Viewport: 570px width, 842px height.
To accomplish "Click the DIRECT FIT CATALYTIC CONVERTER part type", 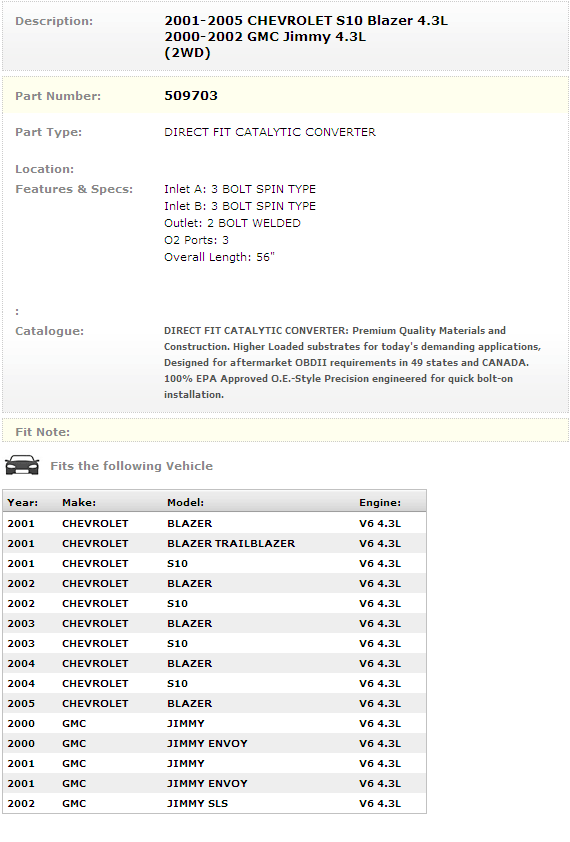I will (x=270, y=132).
